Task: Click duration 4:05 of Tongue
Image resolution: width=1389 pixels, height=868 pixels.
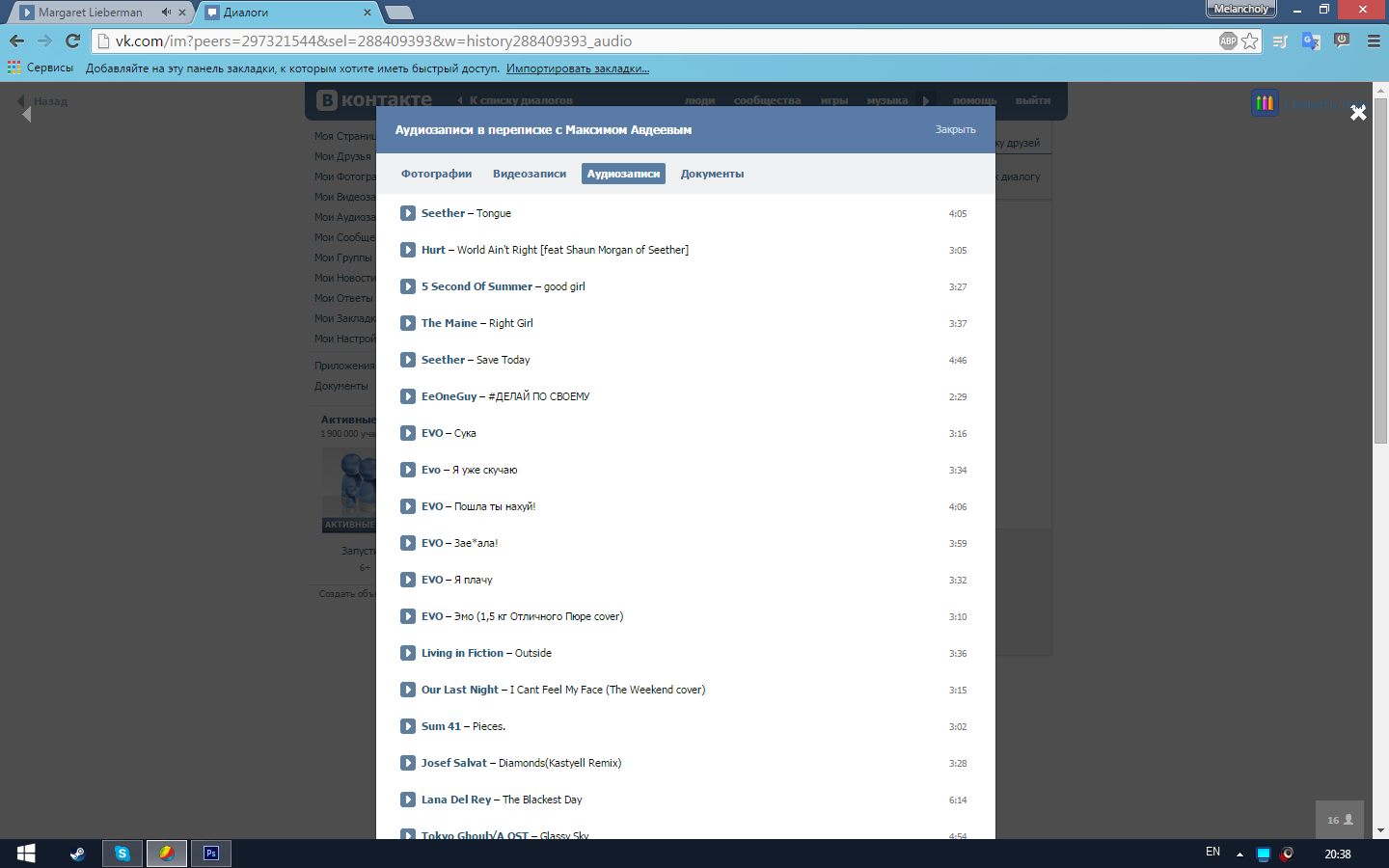Action: click(958, 214)
